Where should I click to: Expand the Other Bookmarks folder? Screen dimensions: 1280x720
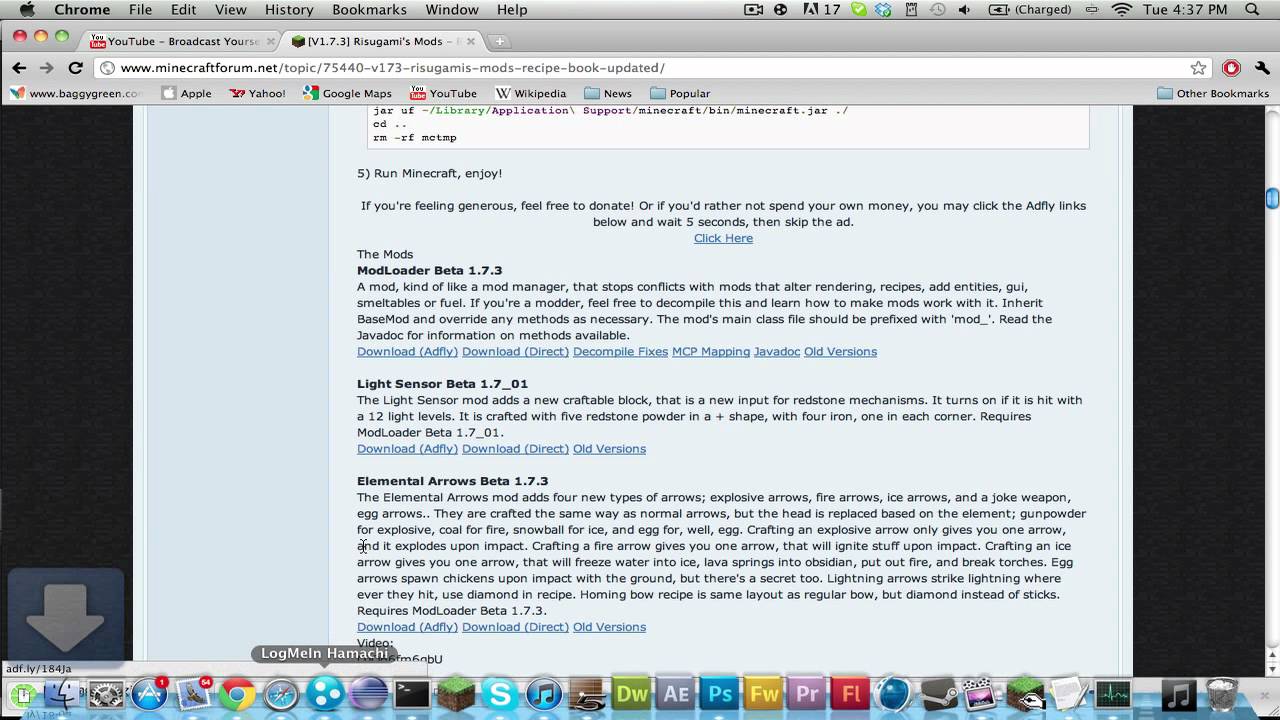[1212, 93]
